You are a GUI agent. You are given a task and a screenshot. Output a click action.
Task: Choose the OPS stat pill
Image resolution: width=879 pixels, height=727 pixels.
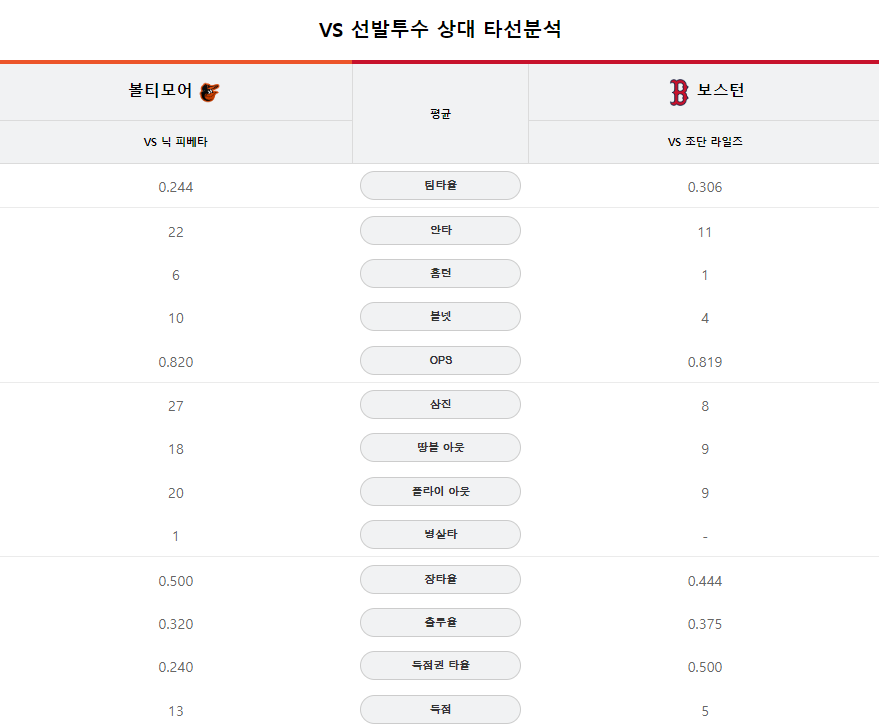440,360
